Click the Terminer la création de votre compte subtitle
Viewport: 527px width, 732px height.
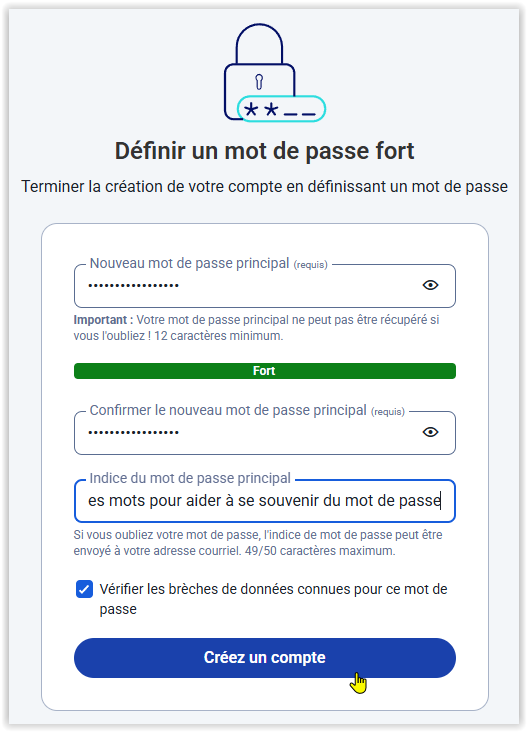[264, 186]
